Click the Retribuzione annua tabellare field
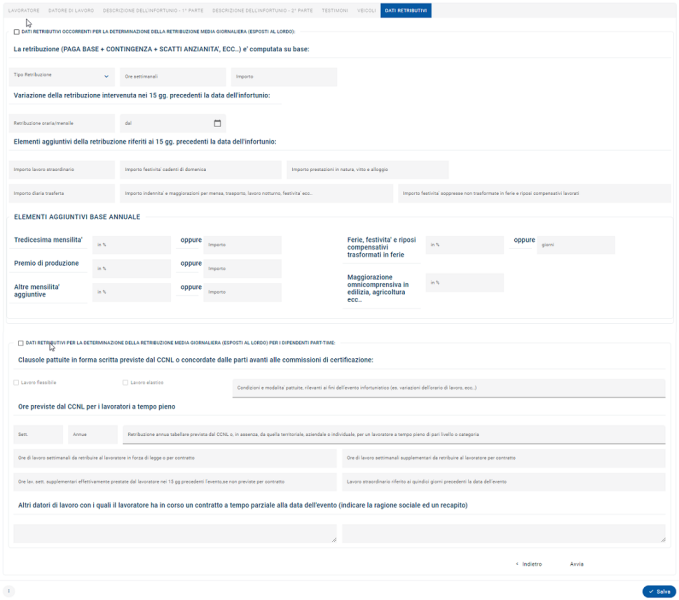Viewport: 679px width, 600px height. [x=394, y=435]
